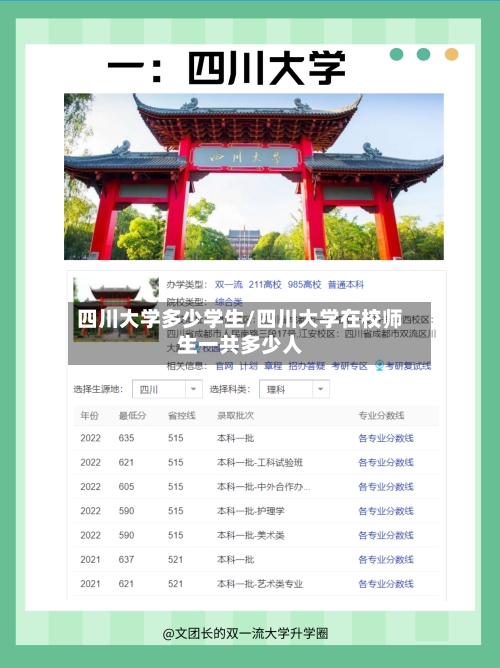Viewport: 500px width, 668px height.
Task: Open the 理科 subject category dropdown
Action: (294, 389)
